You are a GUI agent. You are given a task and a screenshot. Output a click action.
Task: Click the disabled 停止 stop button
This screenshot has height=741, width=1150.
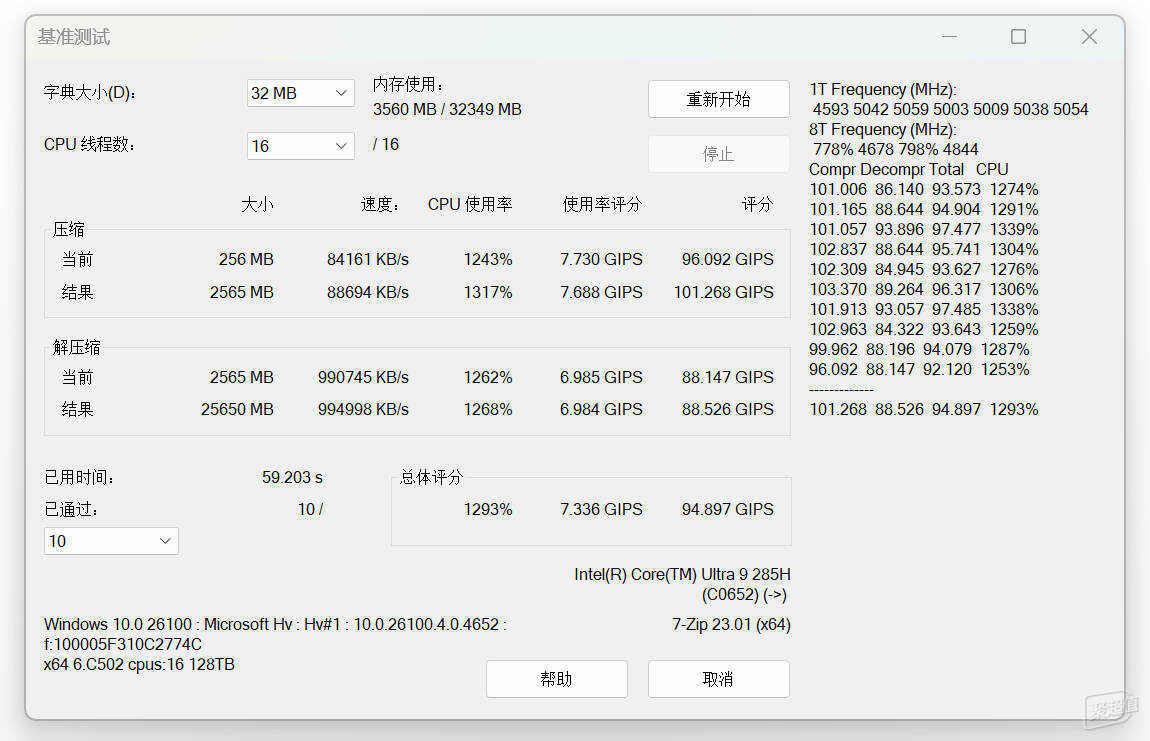pos(719,154)
